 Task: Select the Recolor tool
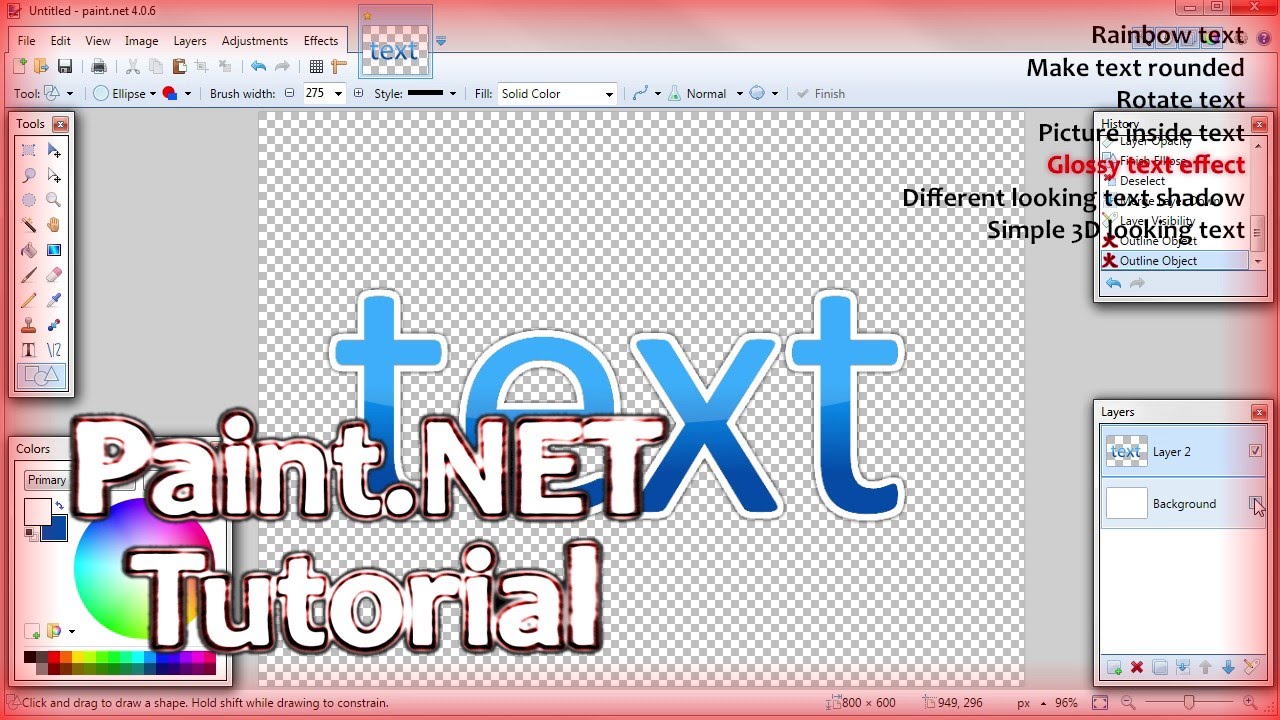(54, 325)
